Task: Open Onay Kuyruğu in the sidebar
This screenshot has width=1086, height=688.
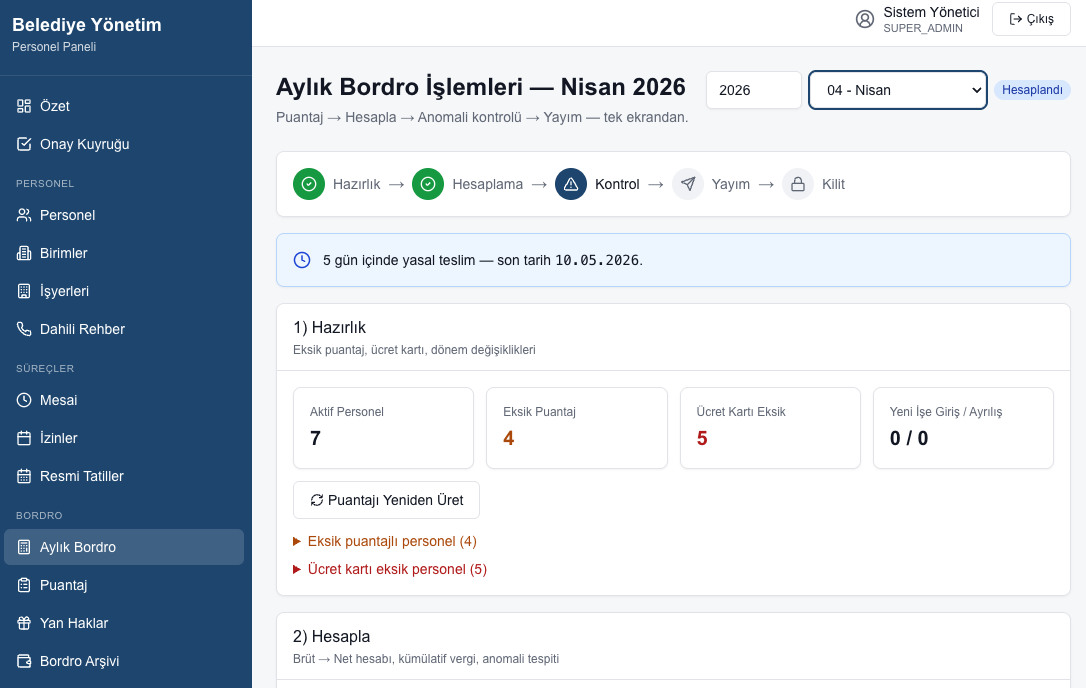Action: (x=124, y=144)
